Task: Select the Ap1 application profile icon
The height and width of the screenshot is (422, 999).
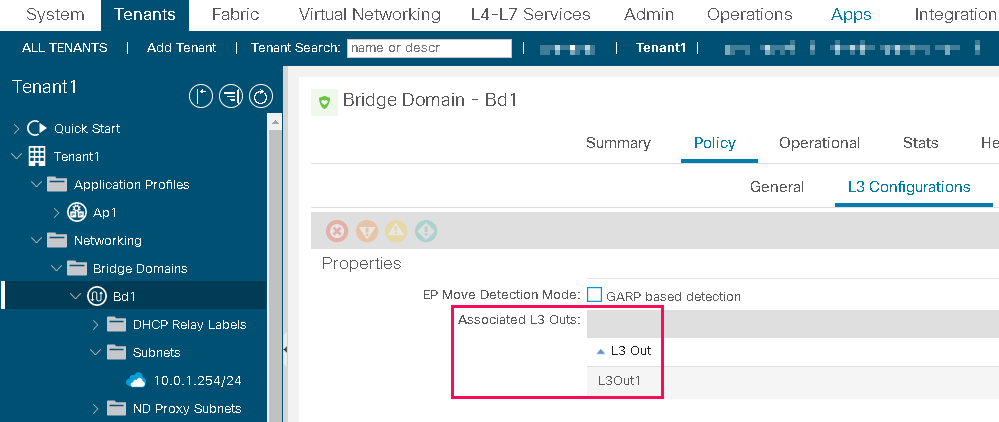Action: pyautogui.click(x=77, y=212)
